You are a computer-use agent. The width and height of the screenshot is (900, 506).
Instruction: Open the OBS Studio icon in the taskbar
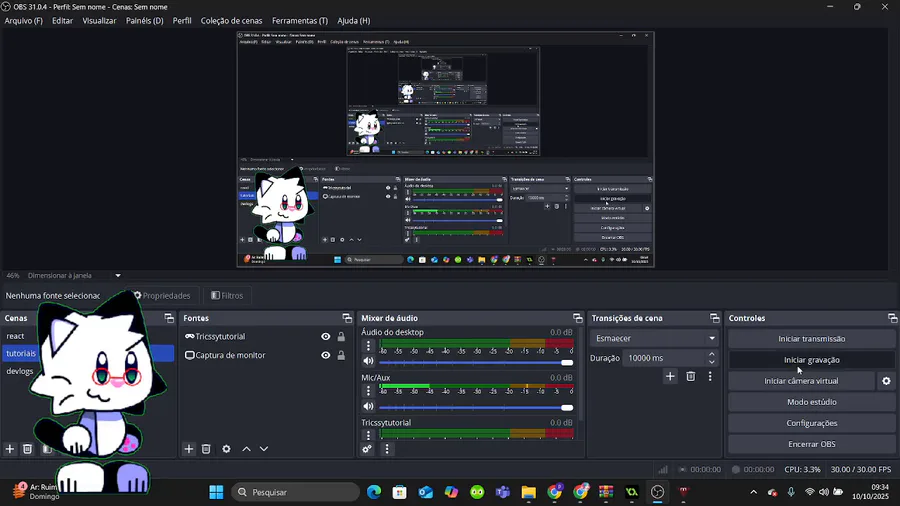(x=658, y=492)
